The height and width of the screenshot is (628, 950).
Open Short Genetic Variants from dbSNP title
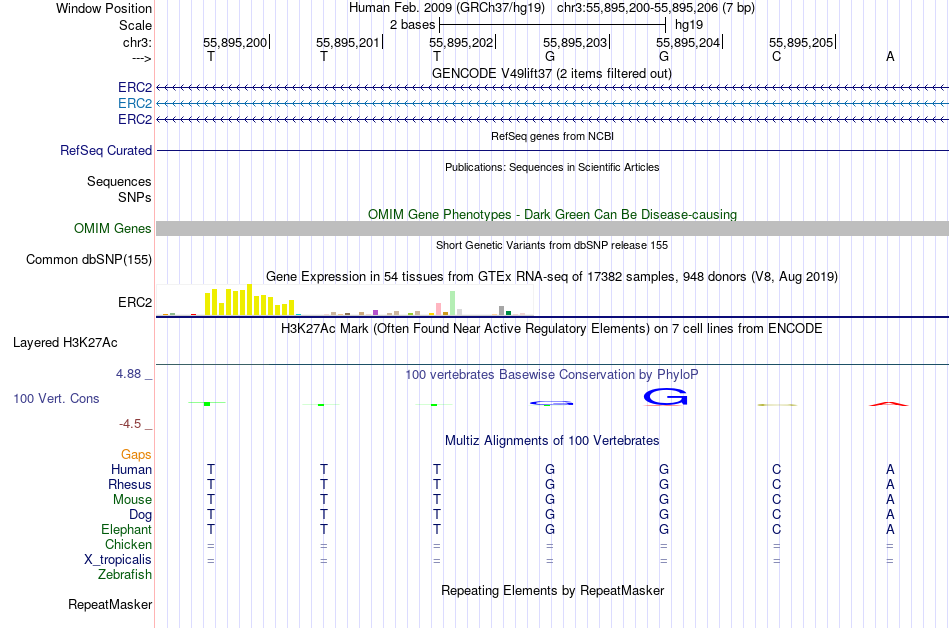[551, 245]
